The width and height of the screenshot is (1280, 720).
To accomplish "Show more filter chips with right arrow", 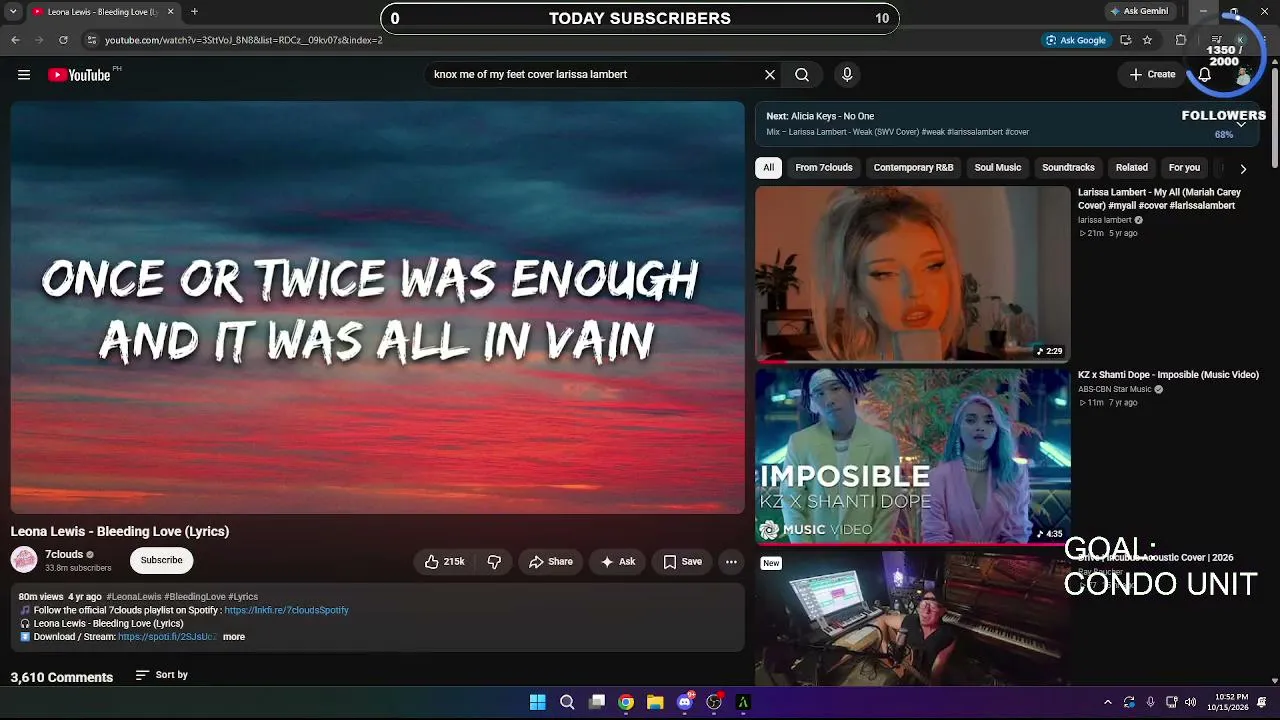I will click(1243, 169).
